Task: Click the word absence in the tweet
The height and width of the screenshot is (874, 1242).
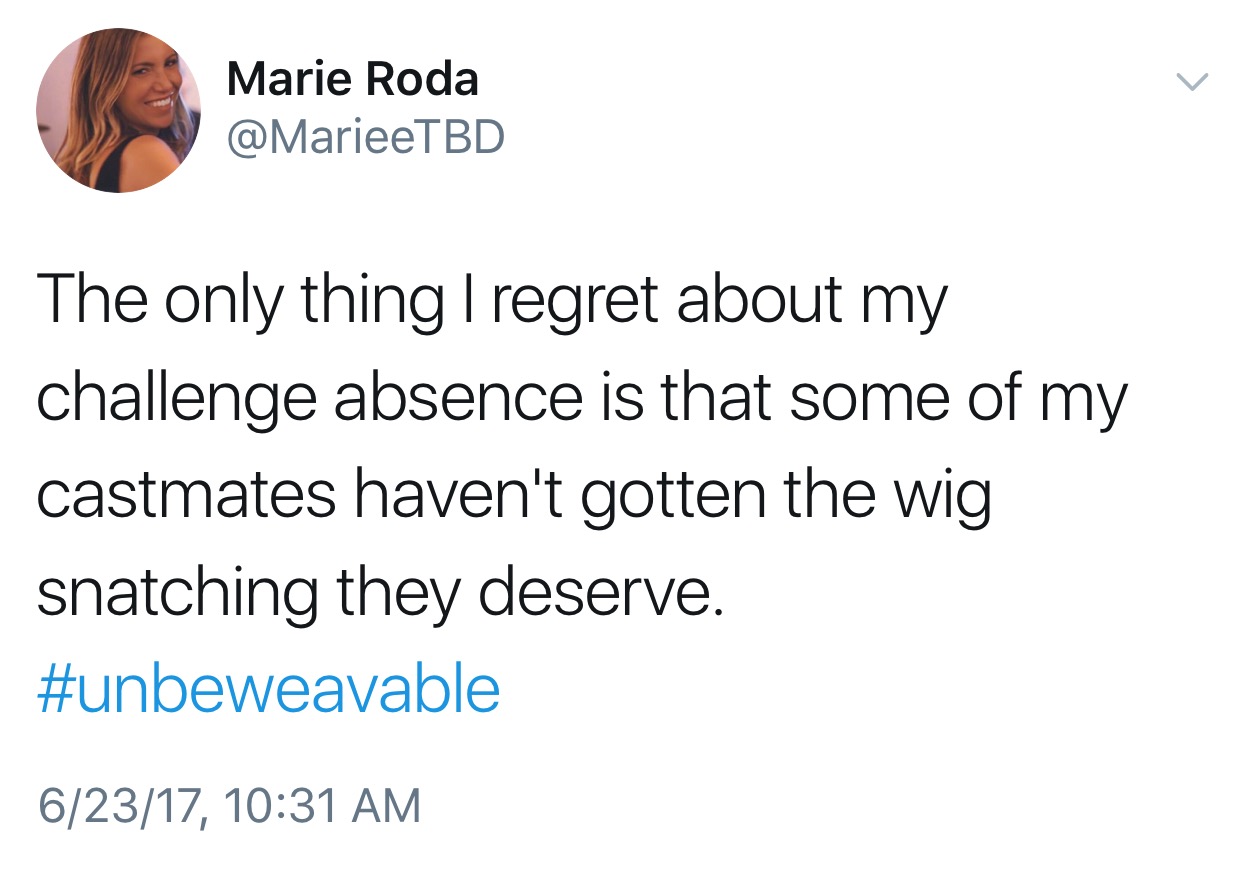Action: point(457,397)
